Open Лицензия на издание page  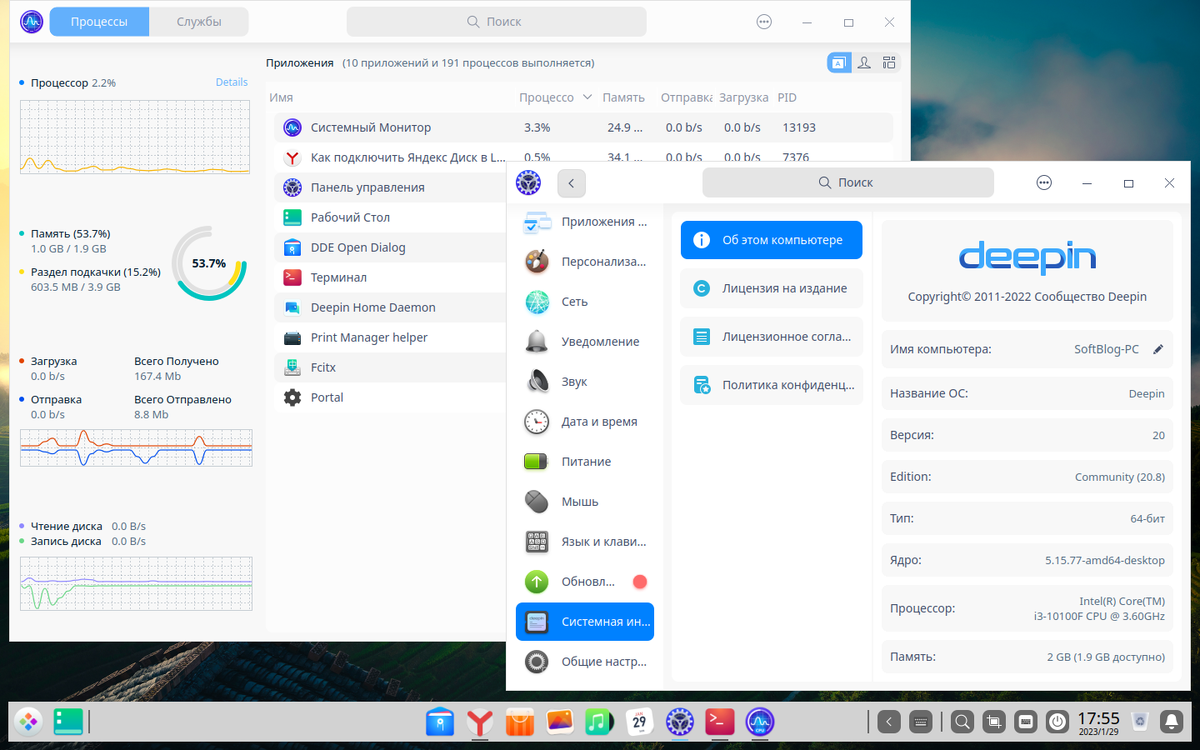click(771, 288)
